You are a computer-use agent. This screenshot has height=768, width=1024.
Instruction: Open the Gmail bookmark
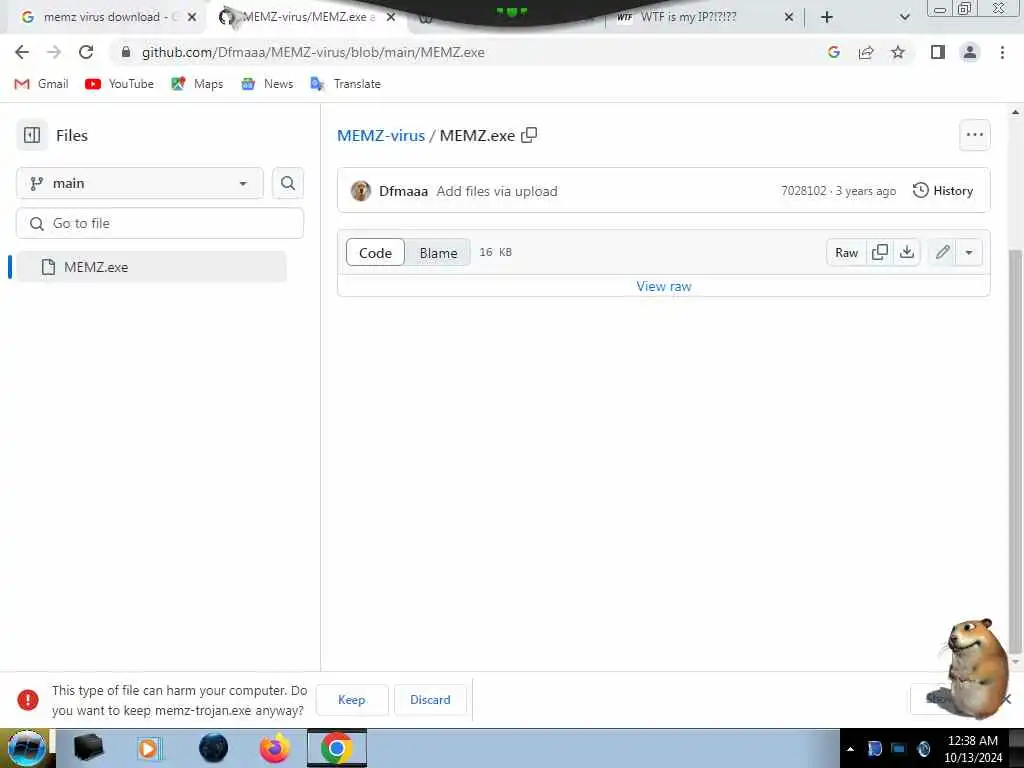click(x=41, y=84)
